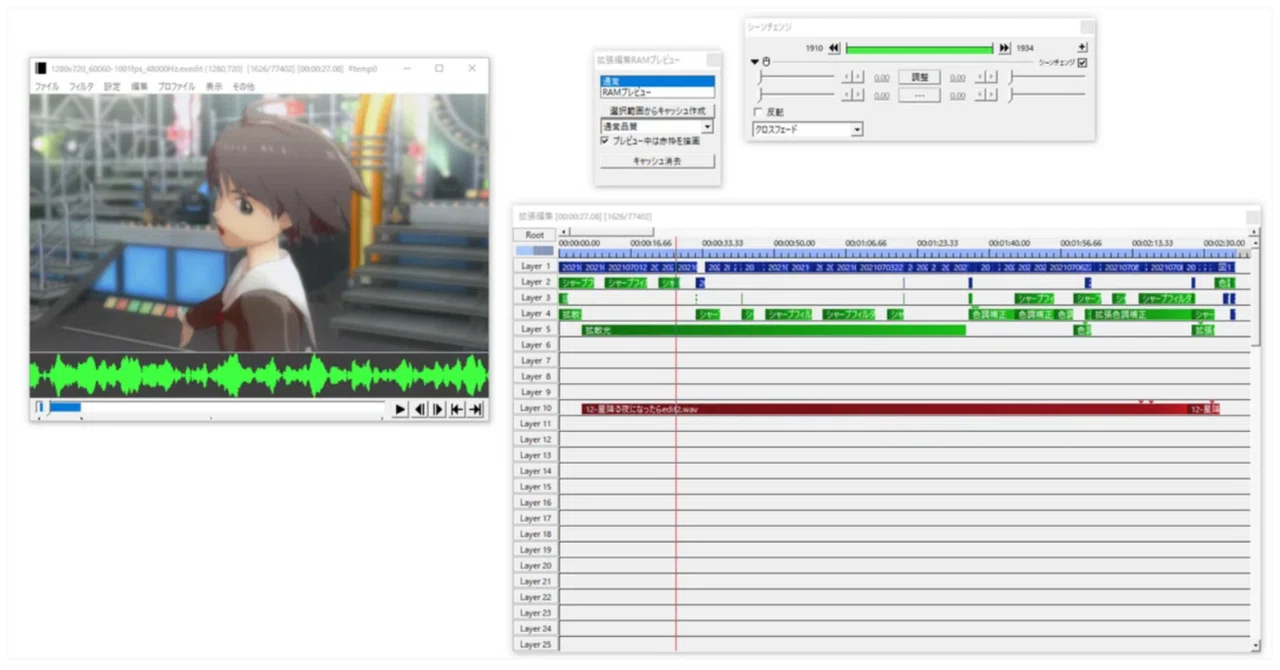The height and width of the screenshot is (670, 1280).
Task: Click timeline horizontal scrollbar left arrow
Action: point(563,232)
